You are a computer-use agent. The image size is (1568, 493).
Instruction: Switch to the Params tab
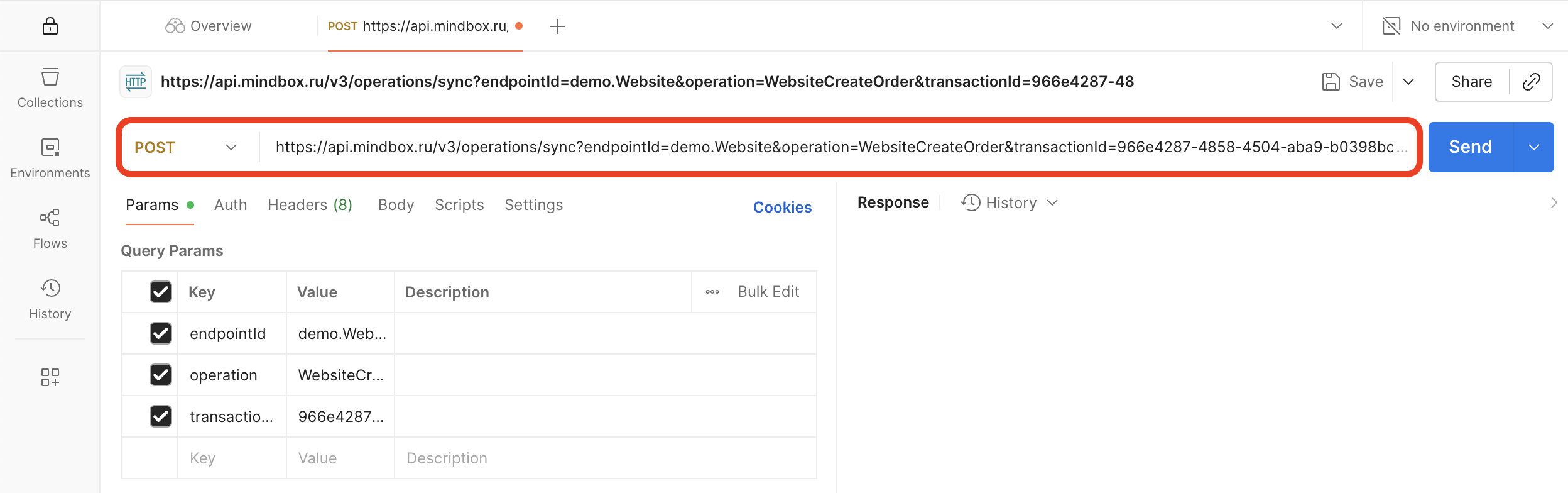click(x=160, y=205)
